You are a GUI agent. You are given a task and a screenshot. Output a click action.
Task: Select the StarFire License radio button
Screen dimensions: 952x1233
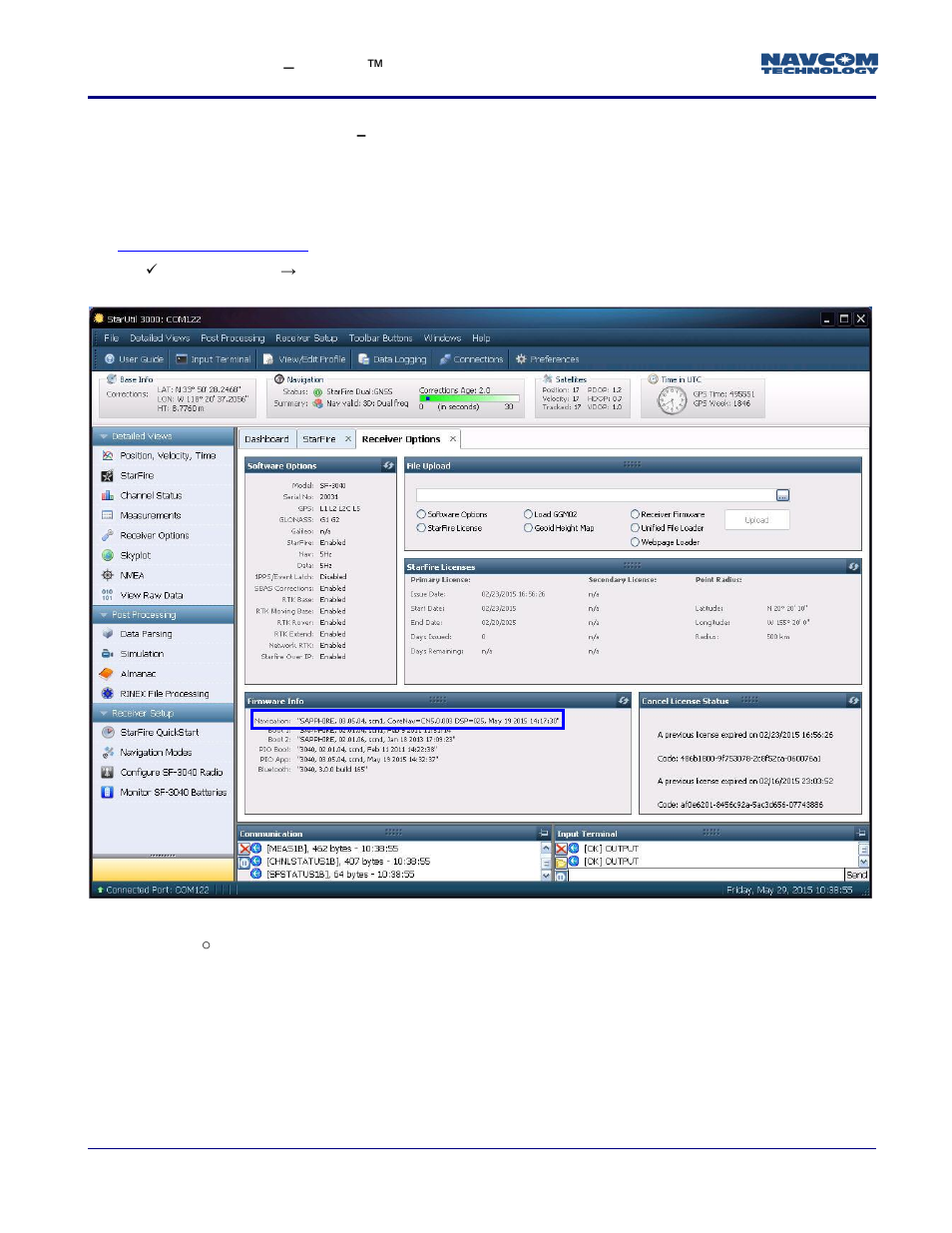421,528
